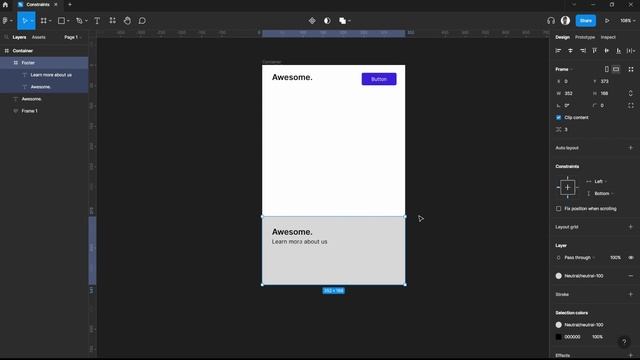Screen dimensions: 640x360
Task: Click the Boolean groups icon
Action: [342, 20]
